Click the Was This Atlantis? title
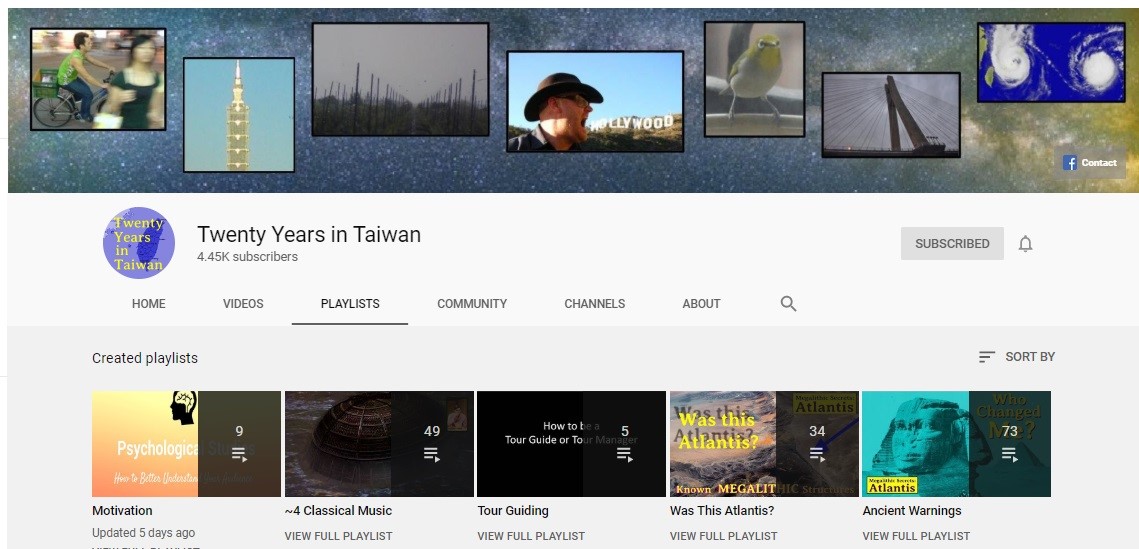The height and width of the screenshot is (549, 1139). [x=722, y=511]
